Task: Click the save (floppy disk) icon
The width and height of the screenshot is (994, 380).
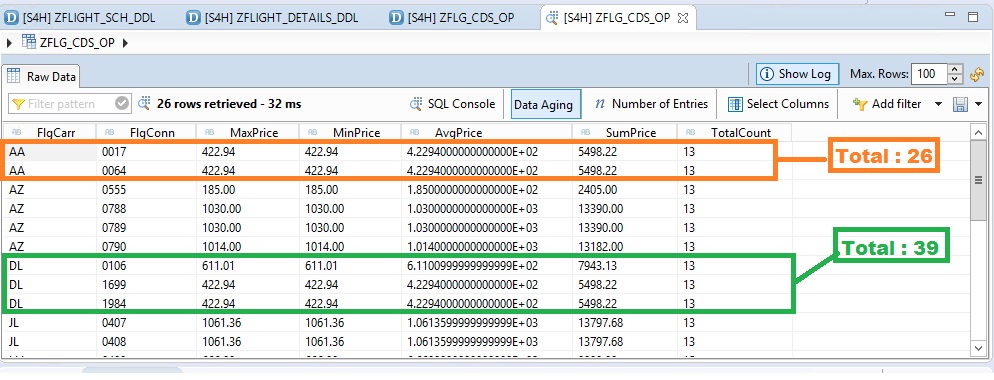Action: click(x=960, y=104)
